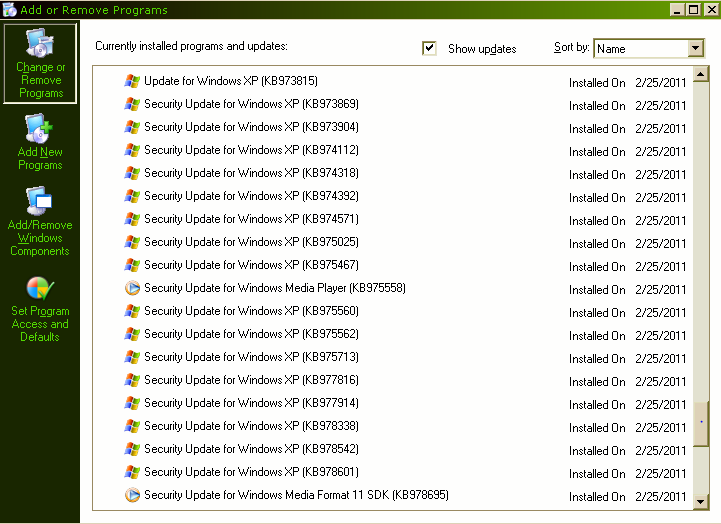Screen dimensions: 721x524
Task: Click the scrollbar up arrow
Action: point(700,74)
